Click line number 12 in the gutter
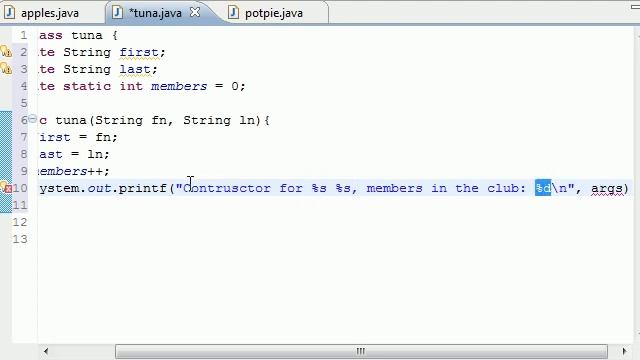The height and width of the screenshot is (360, 640). (x=20, y=222)
